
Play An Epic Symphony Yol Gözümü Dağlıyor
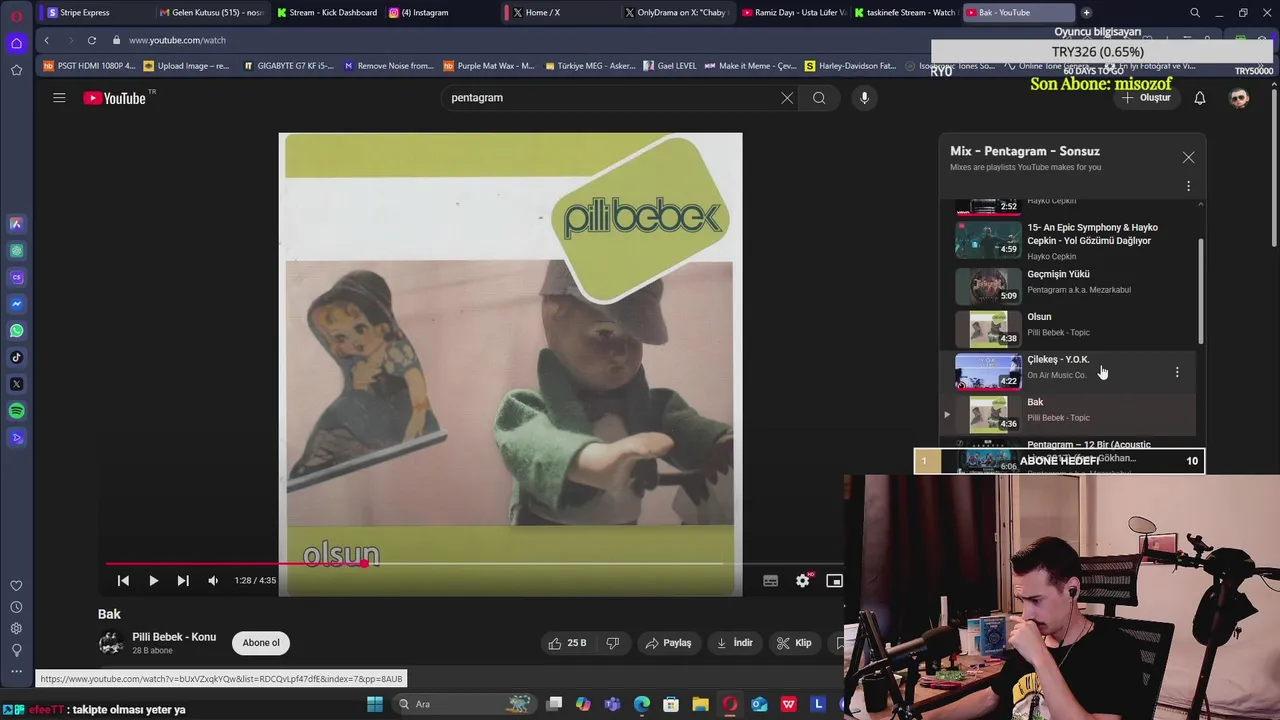(1070, 241)
